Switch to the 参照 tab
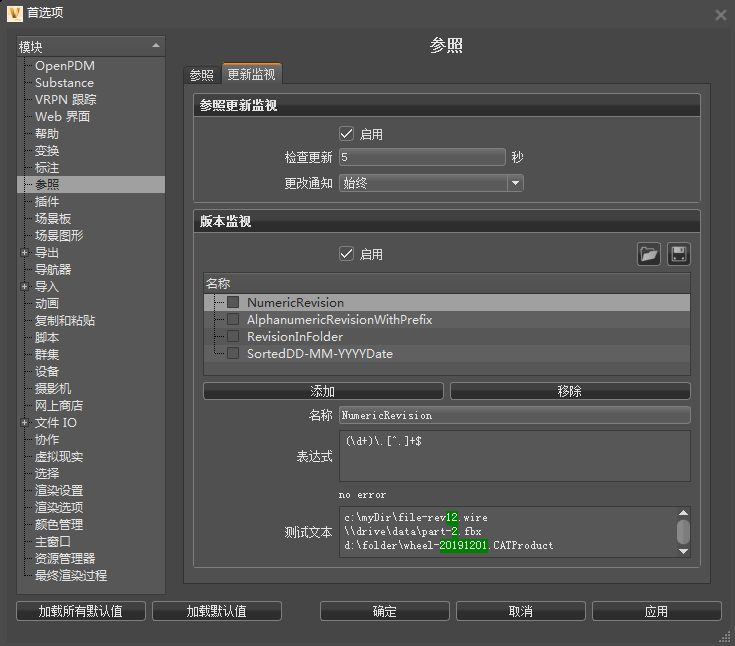This screenshot has height=646, width=735. 202,75
